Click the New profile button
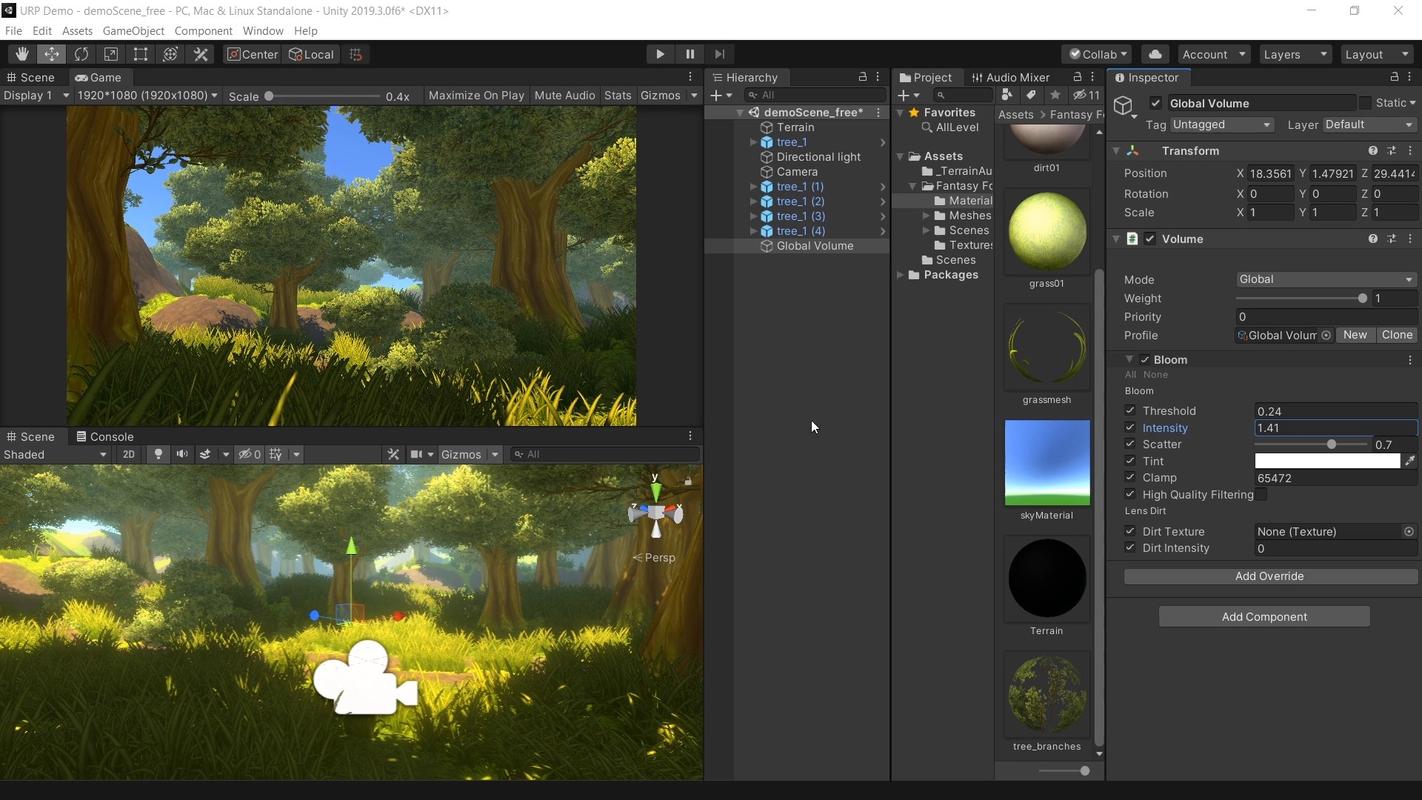This screenshot has width=1422, height=800. [1355, 335]
